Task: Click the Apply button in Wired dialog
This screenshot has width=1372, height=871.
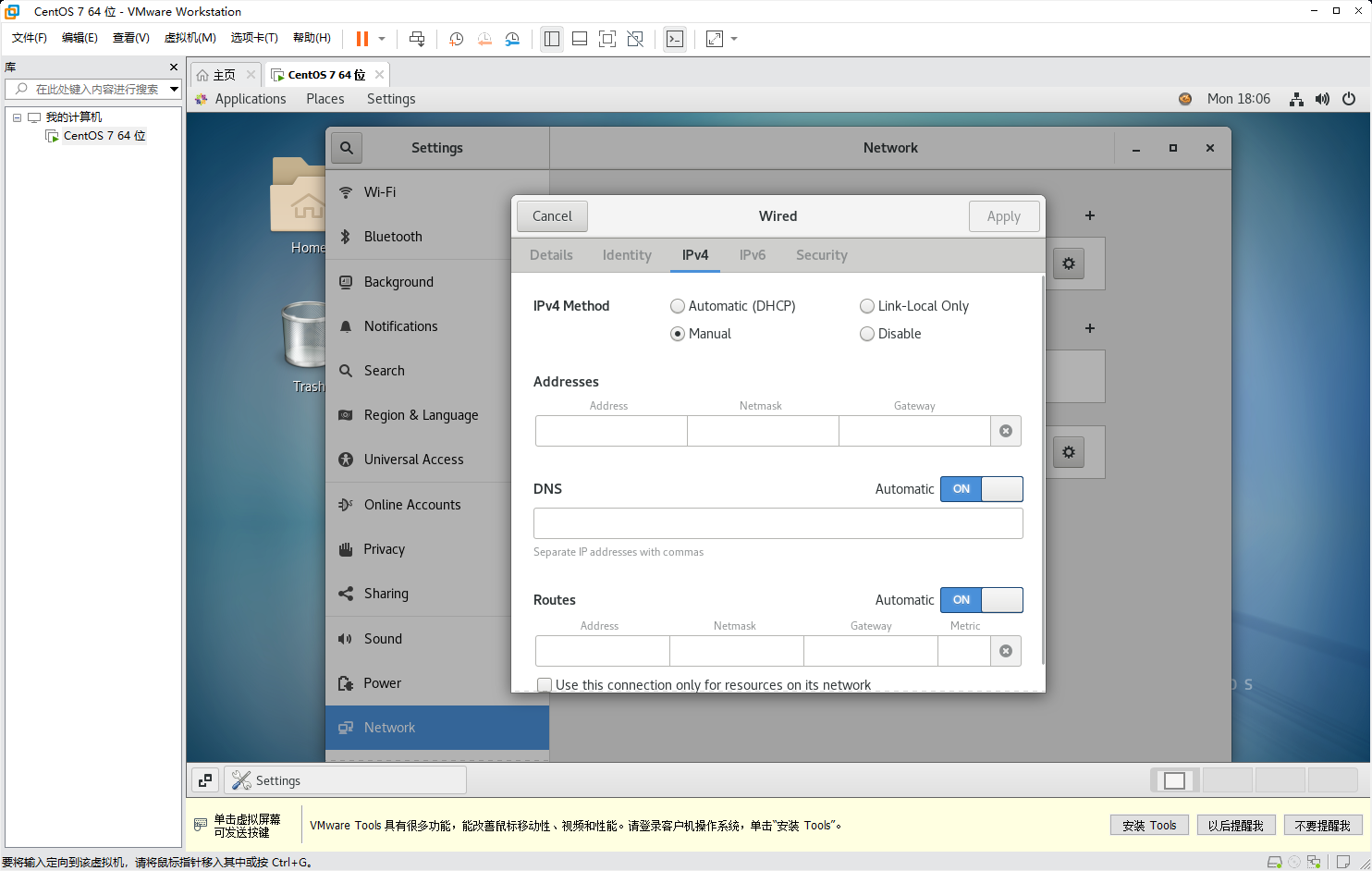Action: (1004, 216)
